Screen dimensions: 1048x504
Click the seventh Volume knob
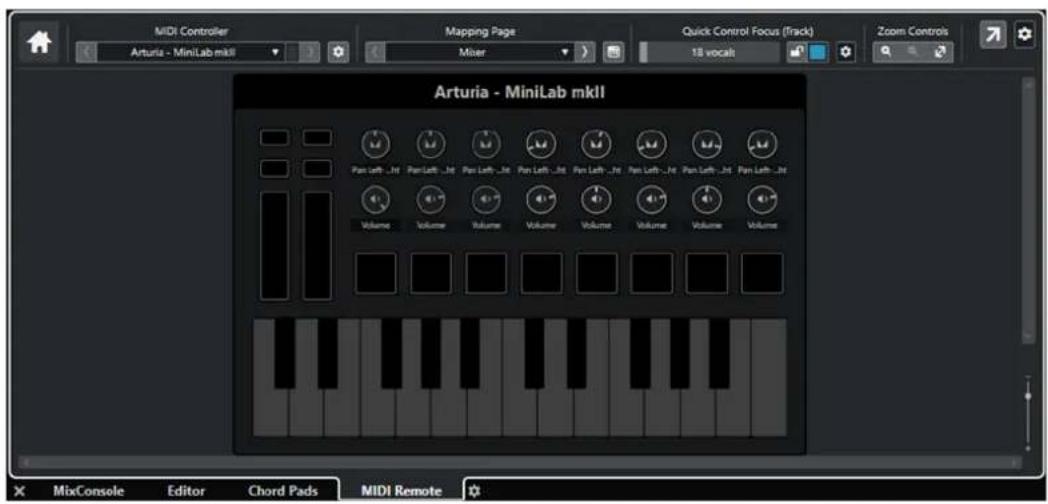coord(706,199)
